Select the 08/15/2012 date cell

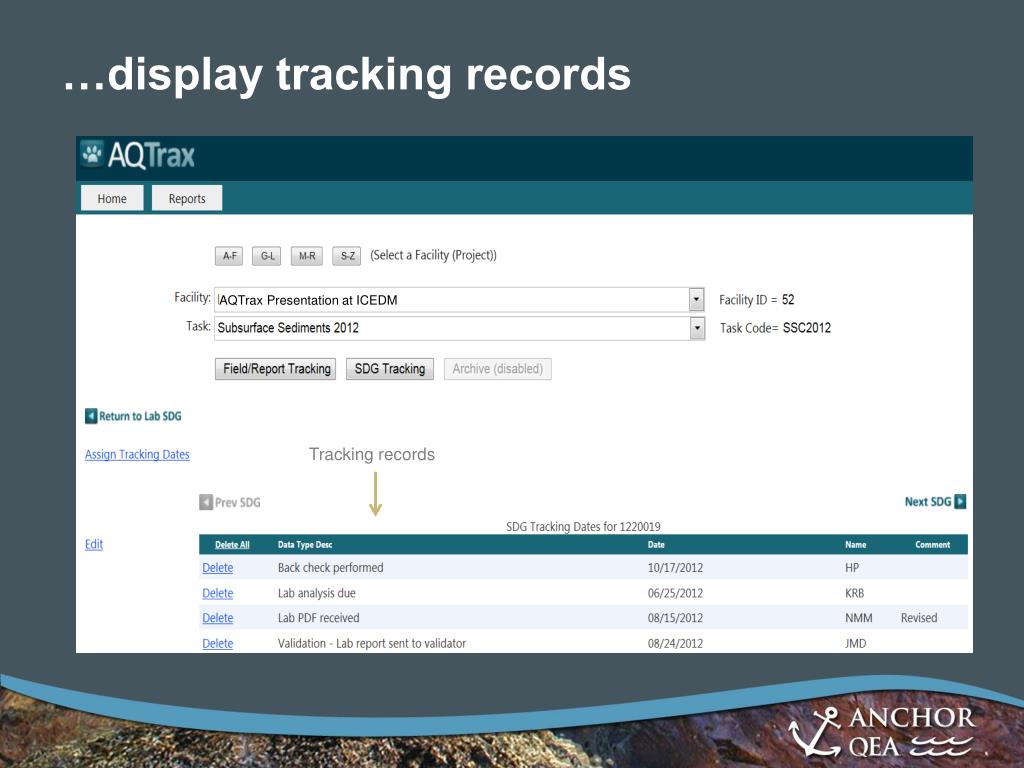pos(675,618)
